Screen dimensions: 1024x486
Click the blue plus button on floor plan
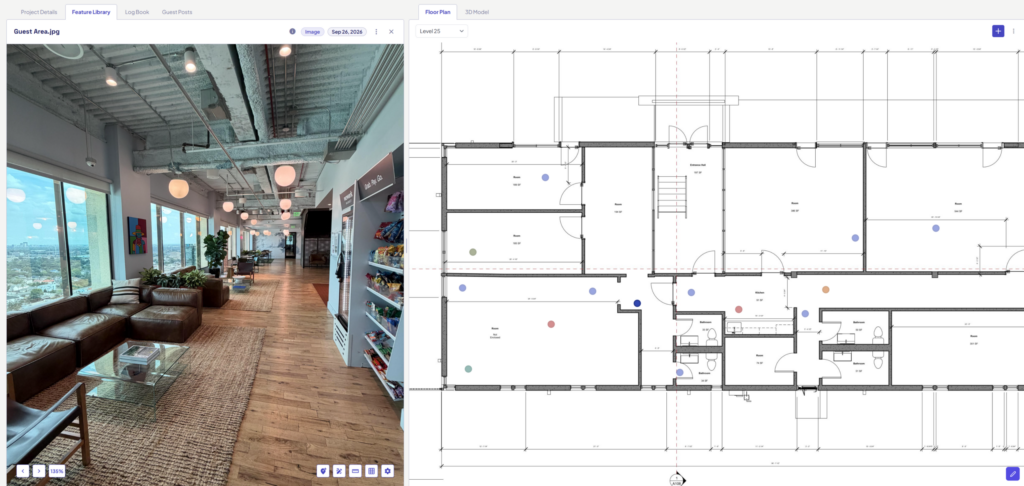998,31
